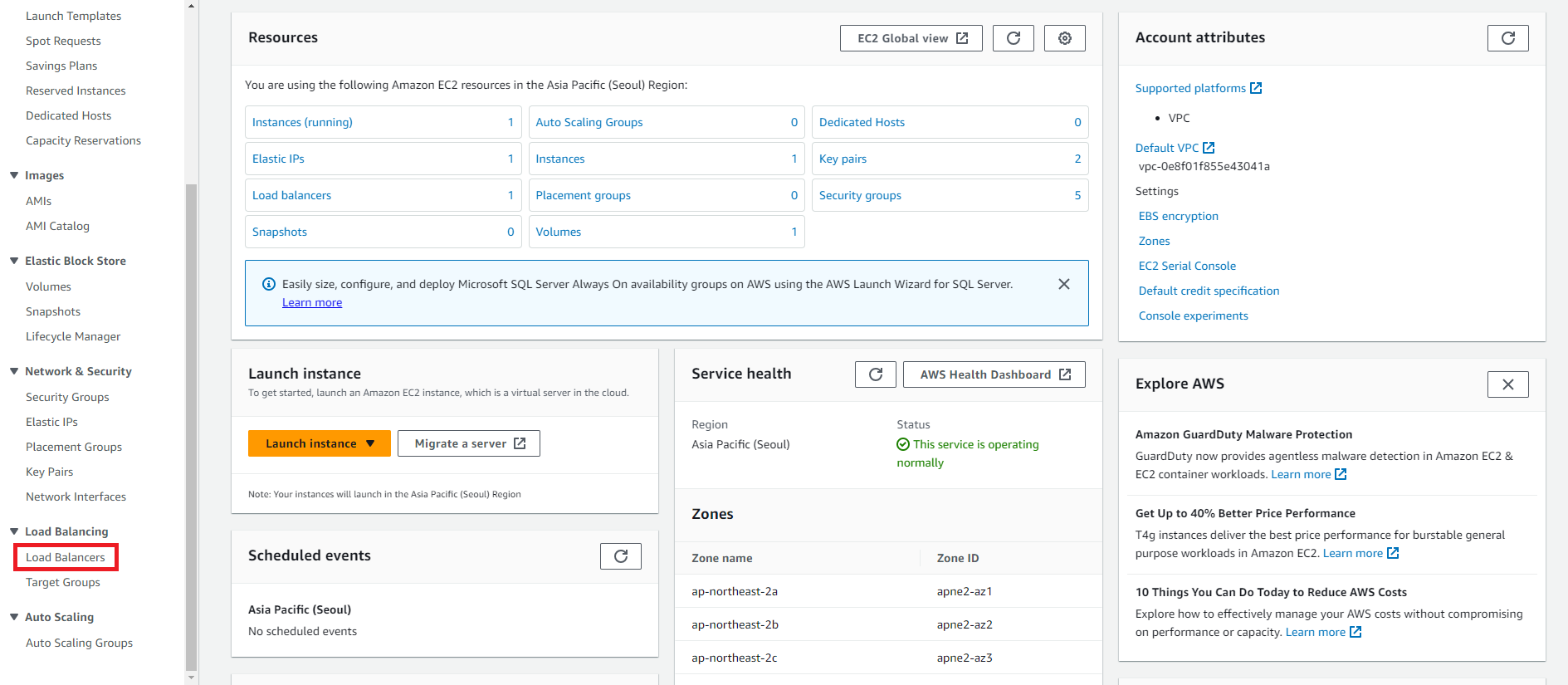Go to Savings Plans

point(61,66)
